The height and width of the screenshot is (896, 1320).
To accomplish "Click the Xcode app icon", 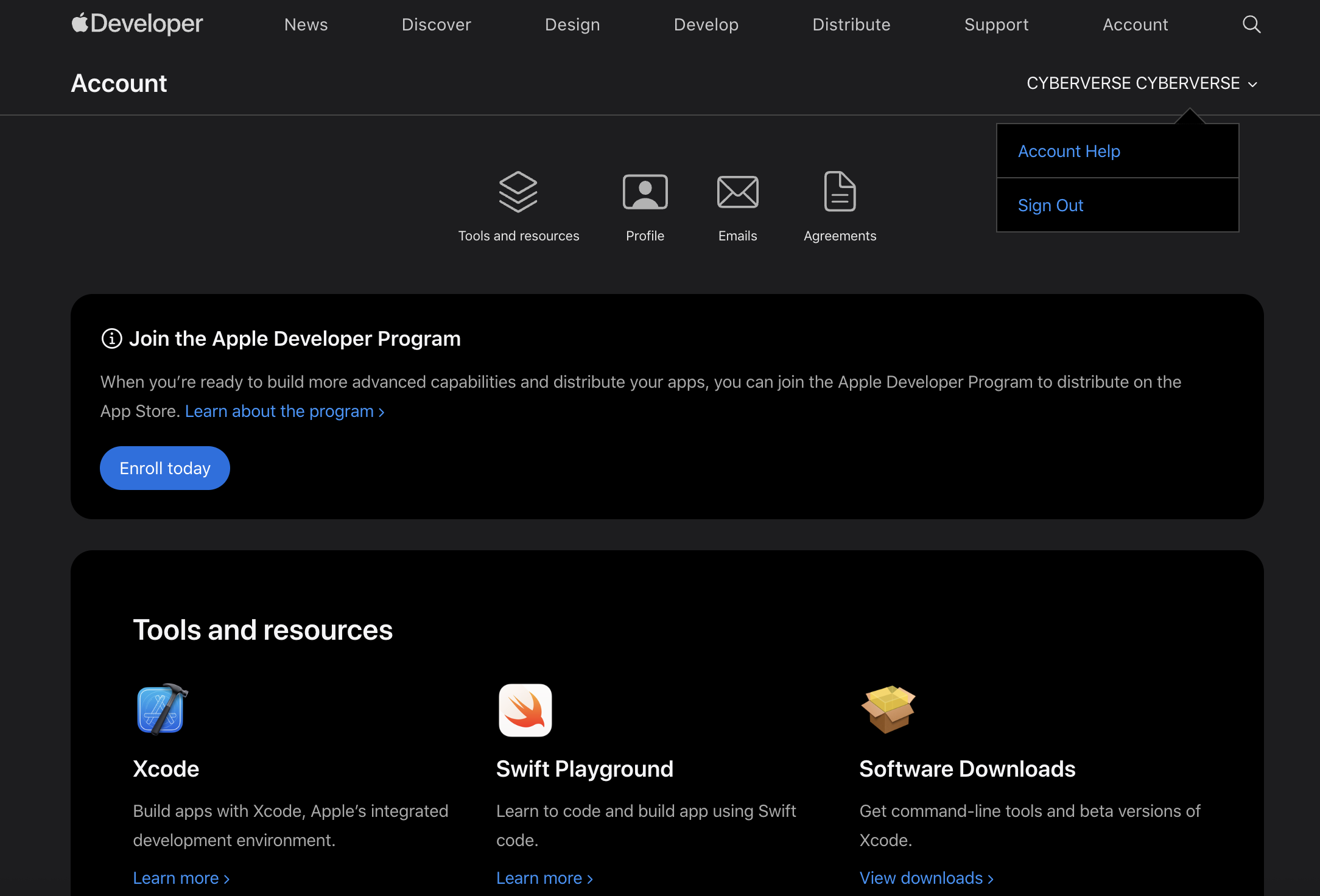I will click(161, 709).
